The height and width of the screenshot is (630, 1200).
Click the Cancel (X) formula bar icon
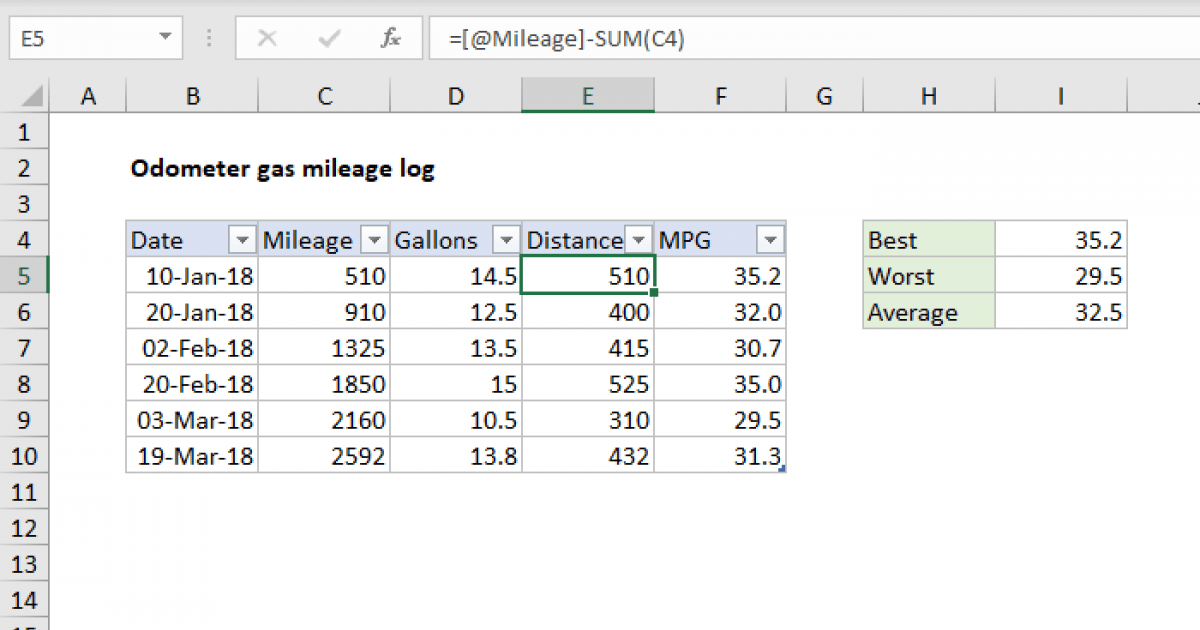point(267,39)
